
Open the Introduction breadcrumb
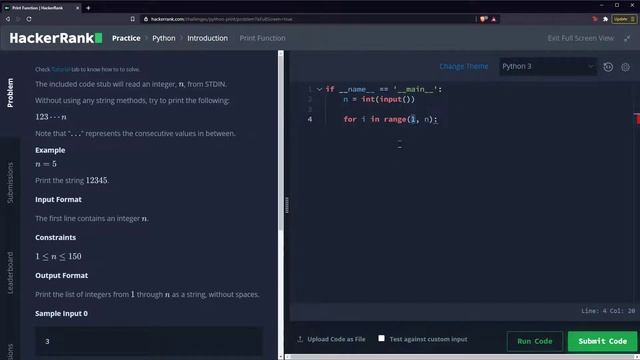[x=207, y=38]
